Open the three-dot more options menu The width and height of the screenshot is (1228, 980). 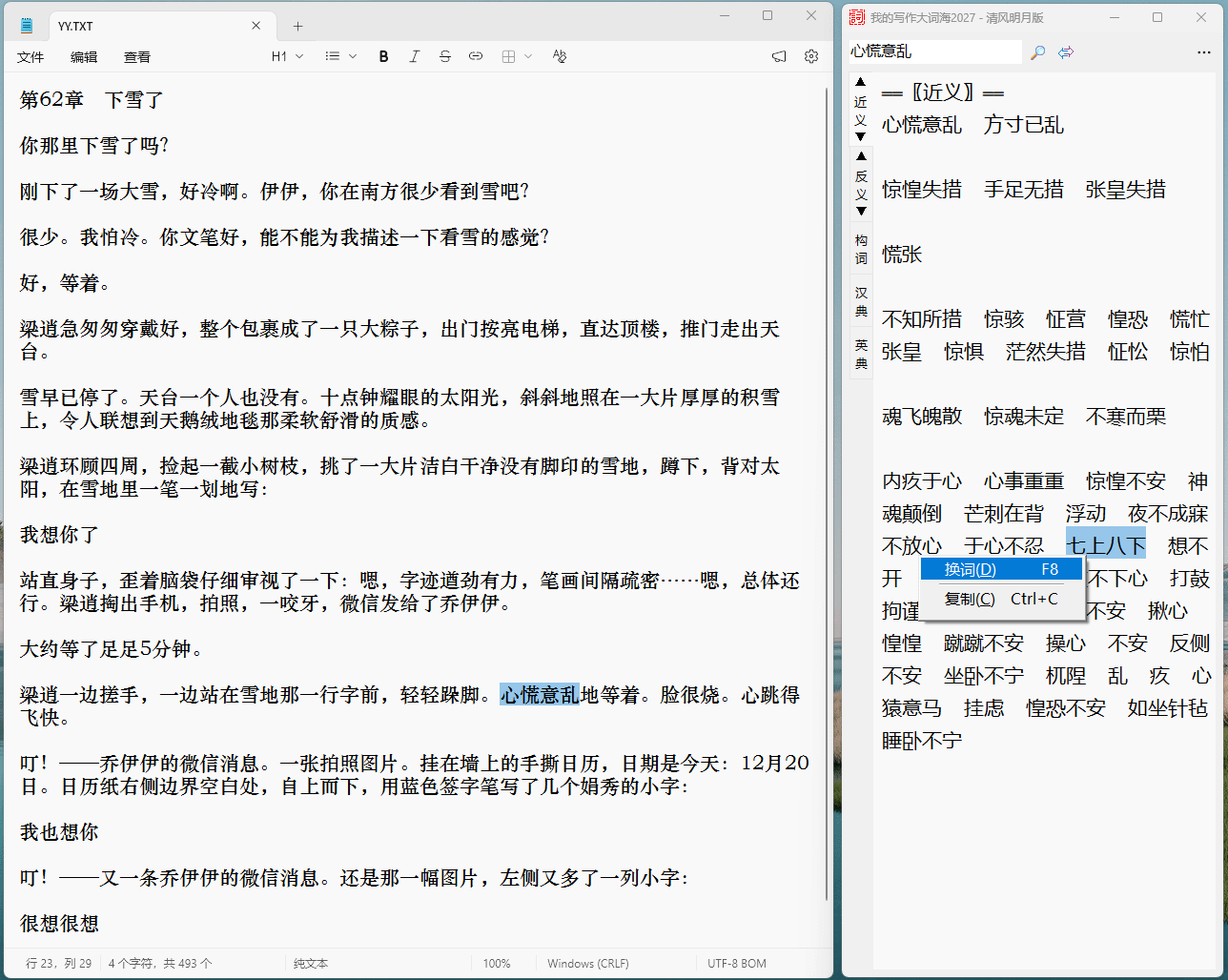coord(1203,52)
